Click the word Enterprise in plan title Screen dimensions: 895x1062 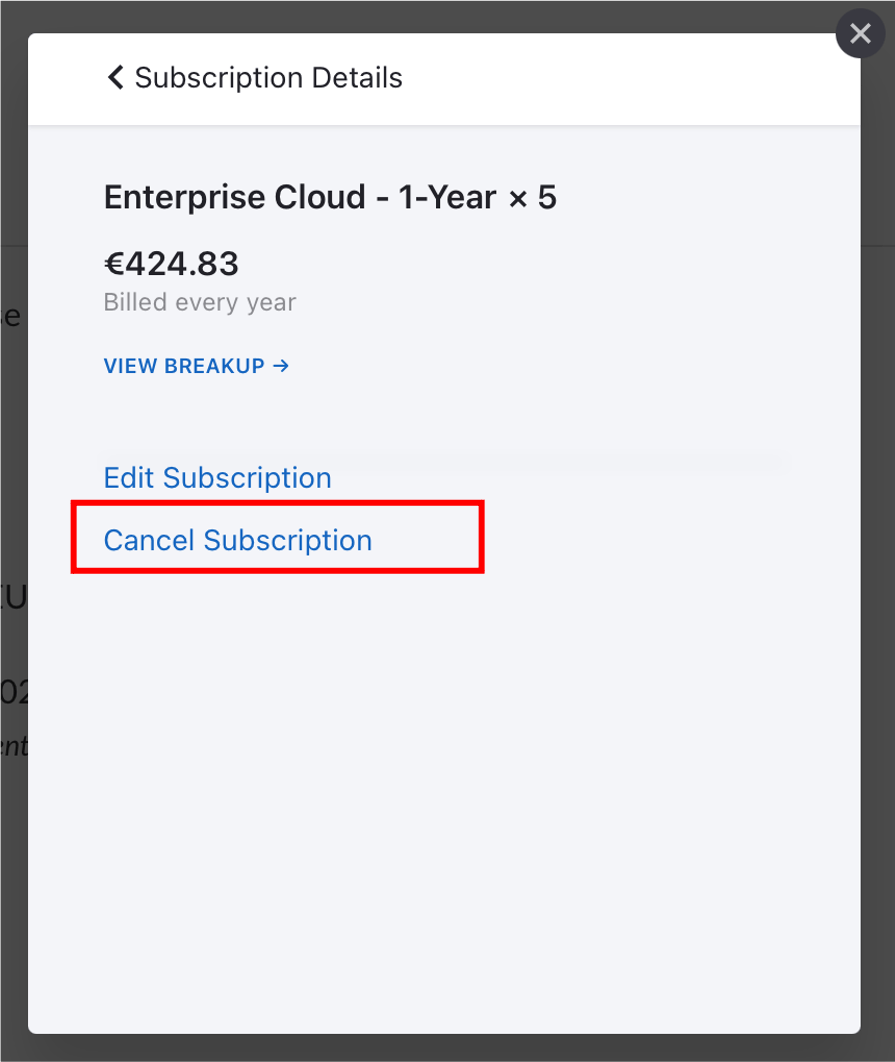(x=170, y=197)
